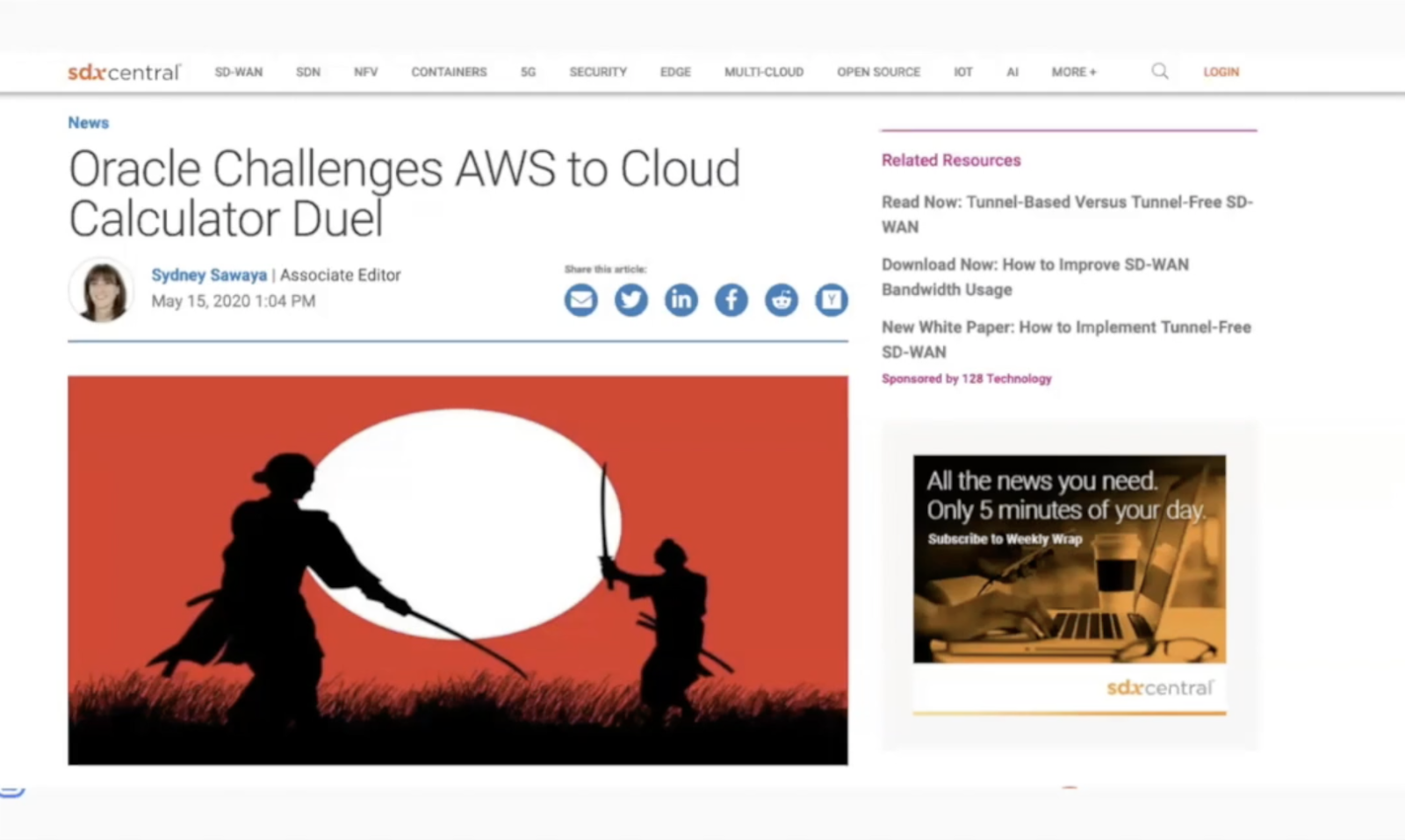The width and height of the screenshot is (1405, 840).
Task: Navigate to the SECURITY menu item
Action: (x=598, y=72)
